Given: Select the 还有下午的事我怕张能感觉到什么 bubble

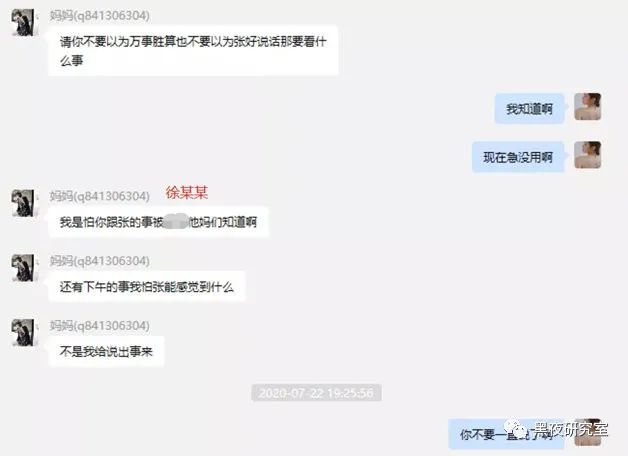Looking at the screenshot, I should tap(147, 287).
